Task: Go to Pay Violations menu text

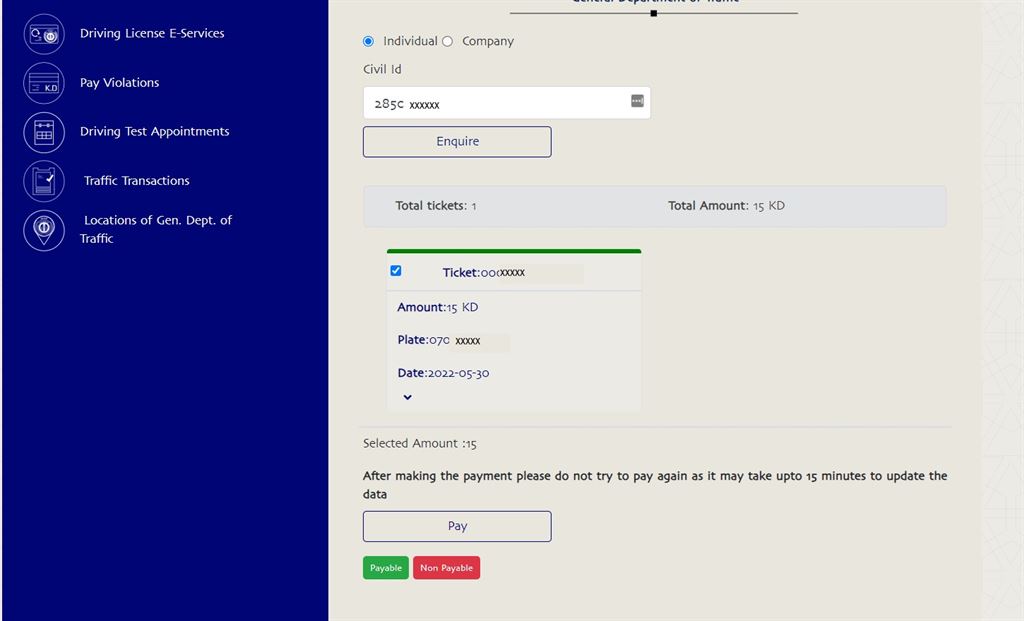Action: [119, 83]
